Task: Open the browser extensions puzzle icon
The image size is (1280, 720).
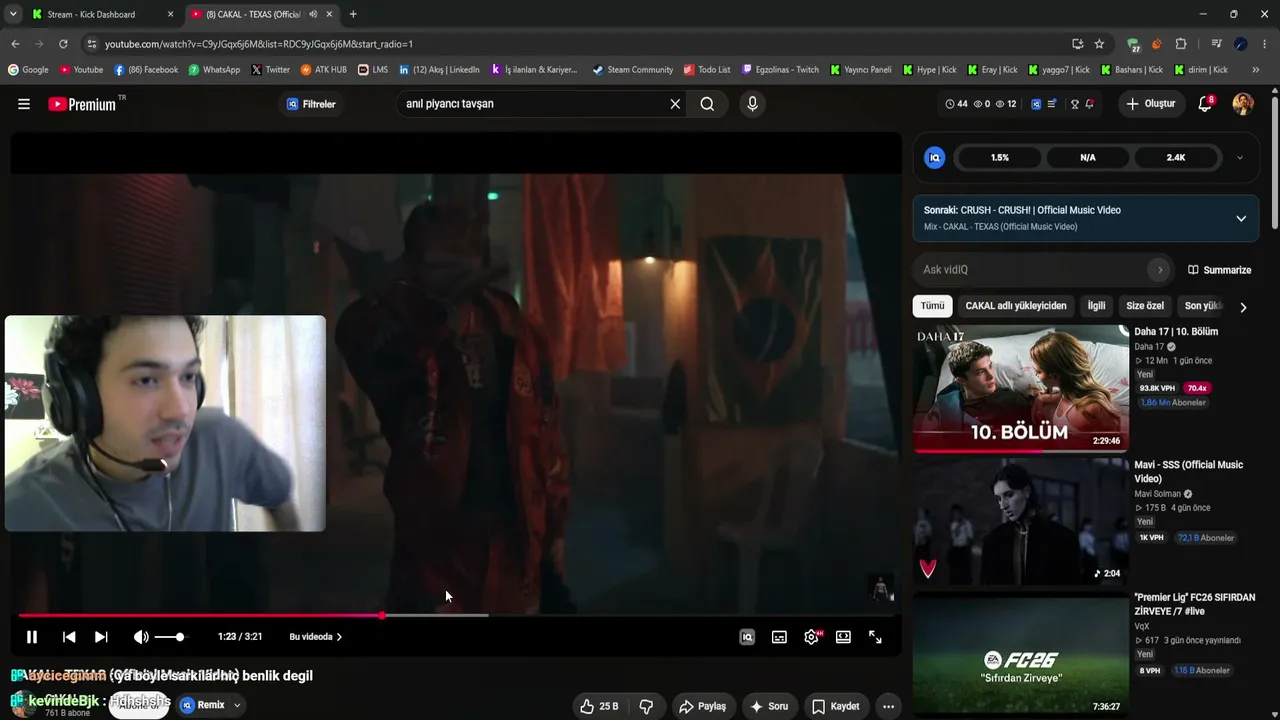Action: point(1181,44)
